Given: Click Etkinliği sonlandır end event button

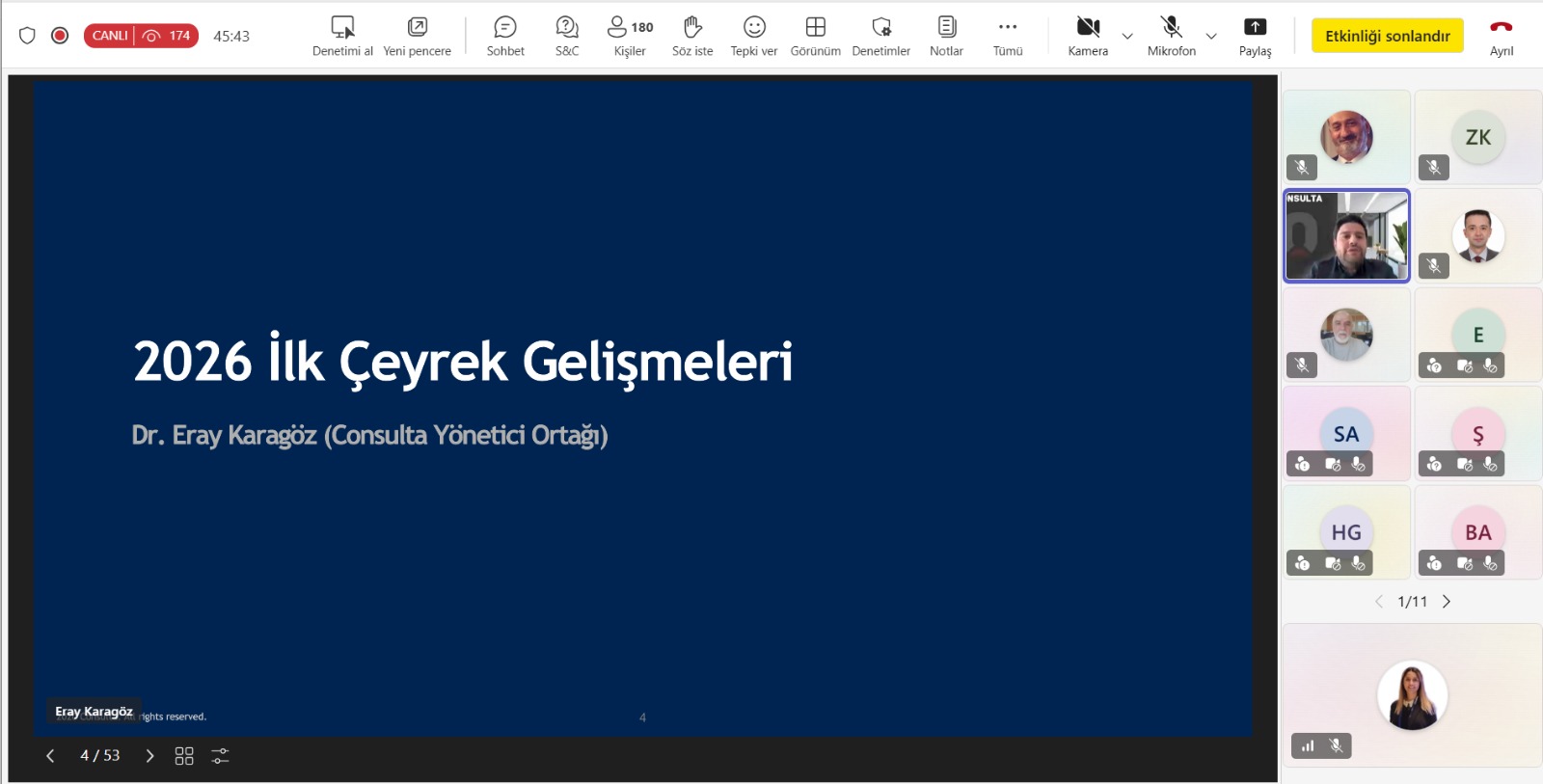Looking at the screenshot, I should tap(1387, 36).
